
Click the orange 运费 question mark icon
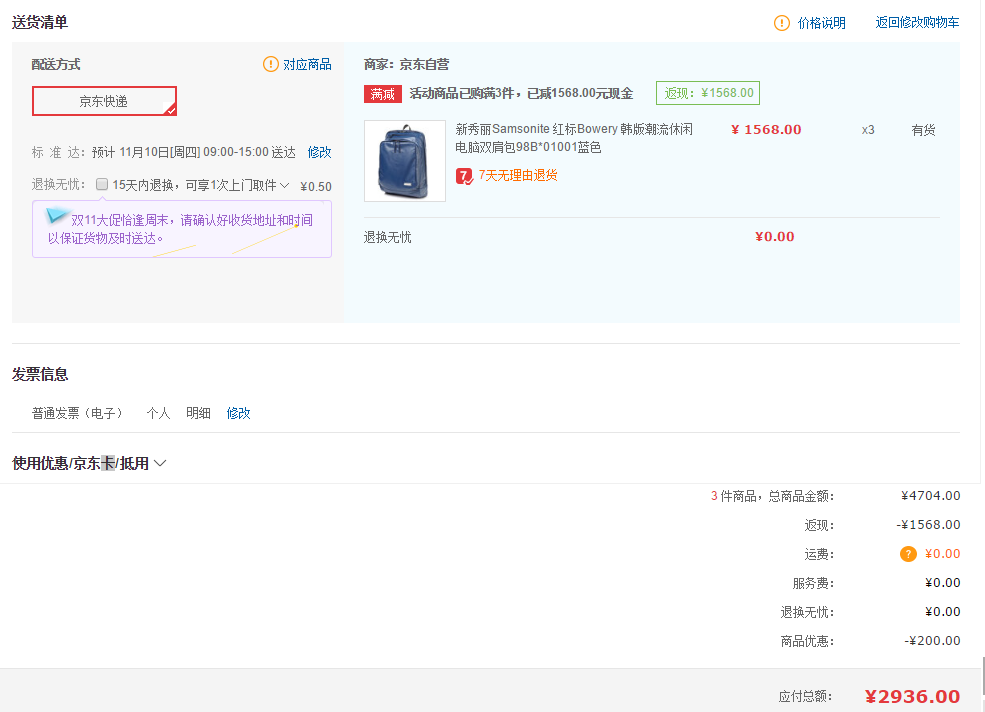(x=908, y=554)
